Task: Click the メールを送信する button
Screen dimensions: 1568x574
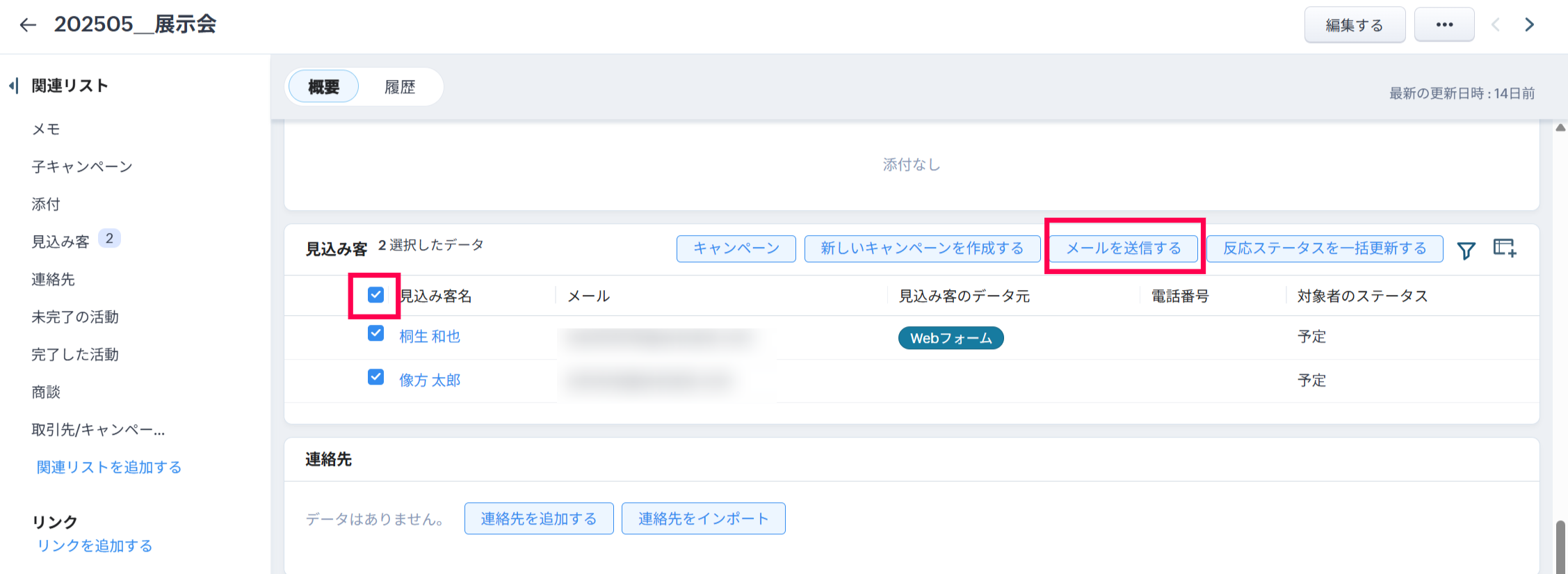Action: (x=1123, y=248)
